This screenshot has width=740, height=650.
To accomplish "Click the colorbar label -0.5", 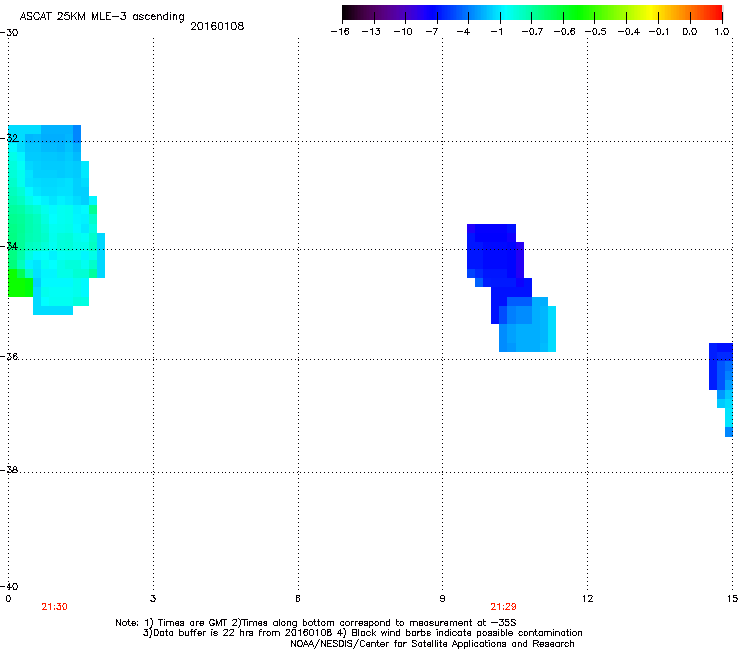I will click(x=596, y=32).
